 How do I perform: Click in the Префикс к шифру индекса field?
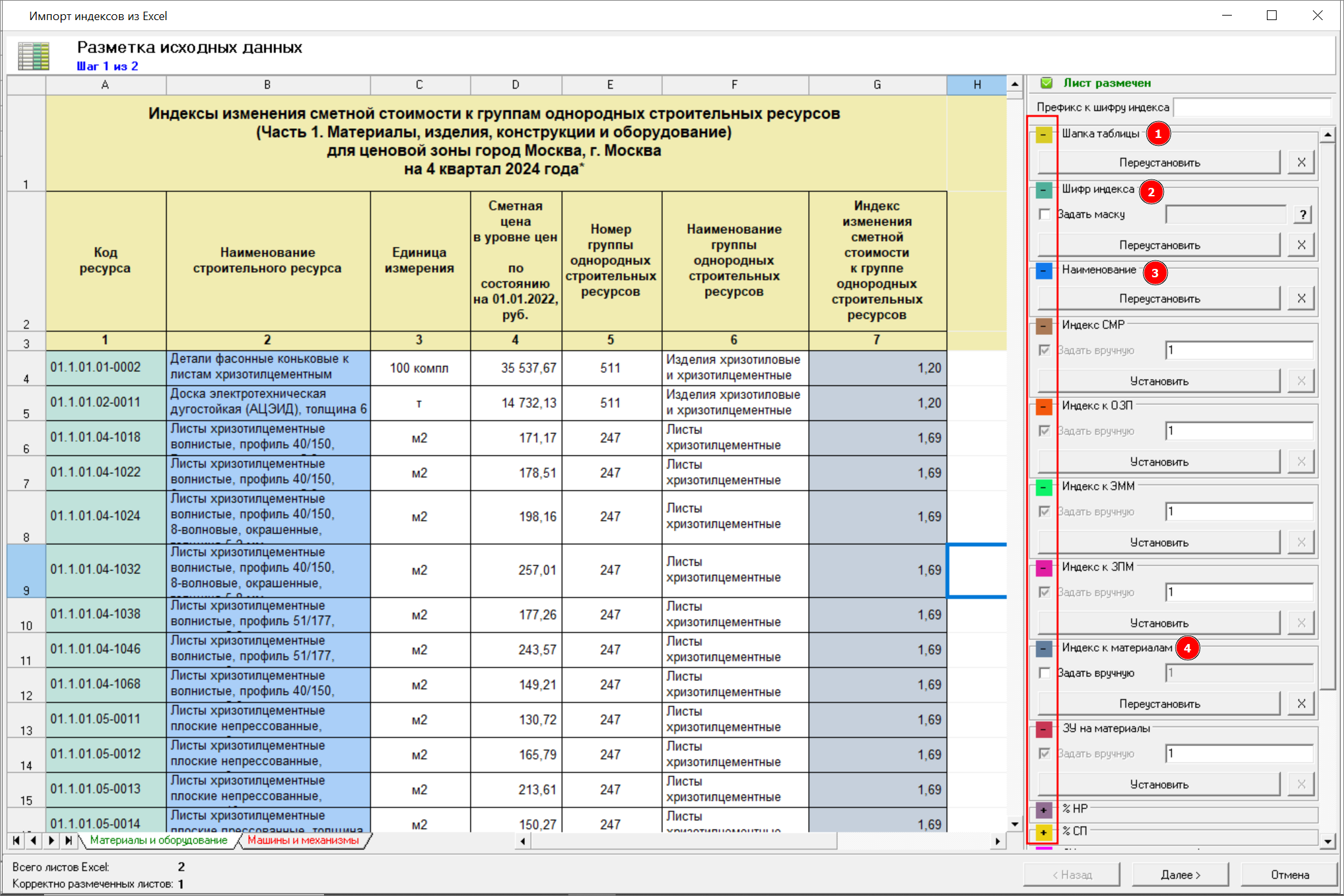[1253, 107]
